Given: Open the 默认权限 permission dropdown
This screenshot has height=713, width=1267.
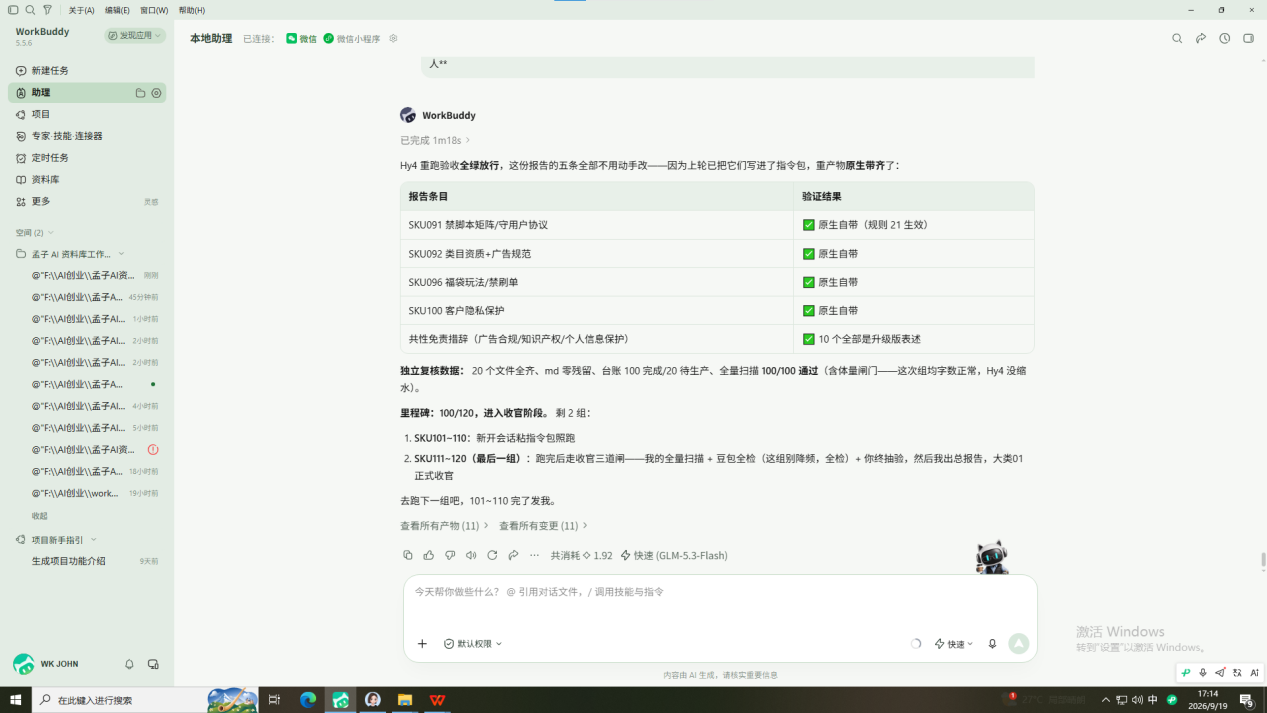Looking at the screenshot, I should [473, 644].
